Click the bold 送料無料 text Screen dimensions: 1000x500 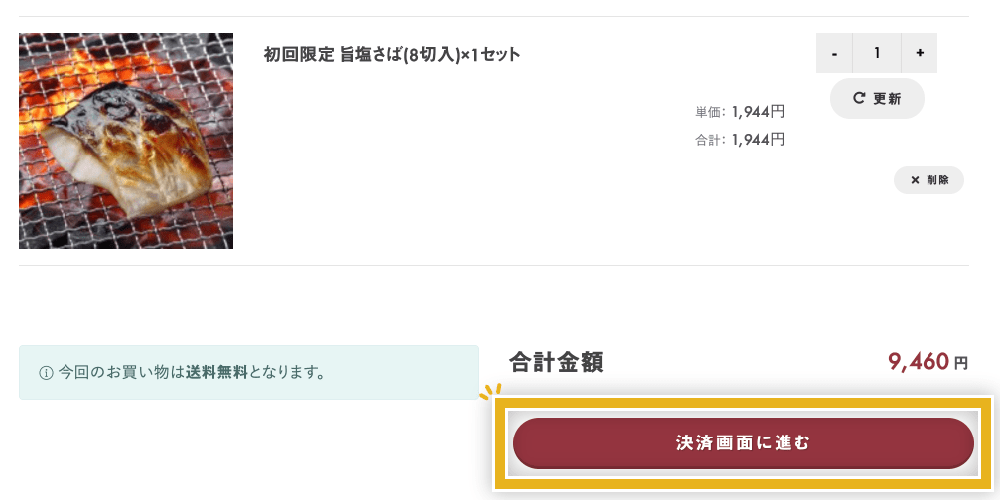(216, 372)
